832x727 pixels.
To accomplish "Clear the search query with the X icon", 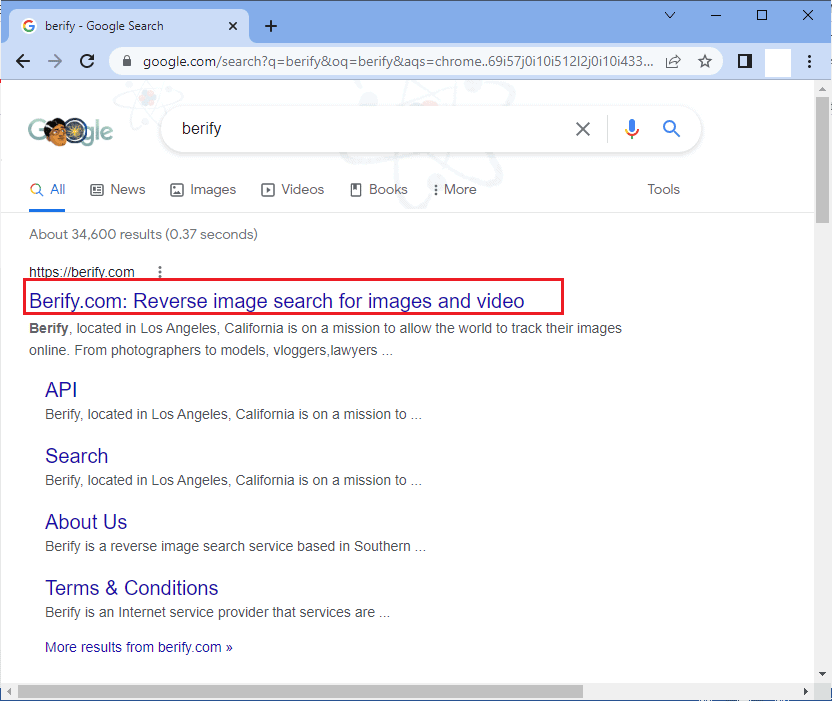I will click(x=583, y=128).
